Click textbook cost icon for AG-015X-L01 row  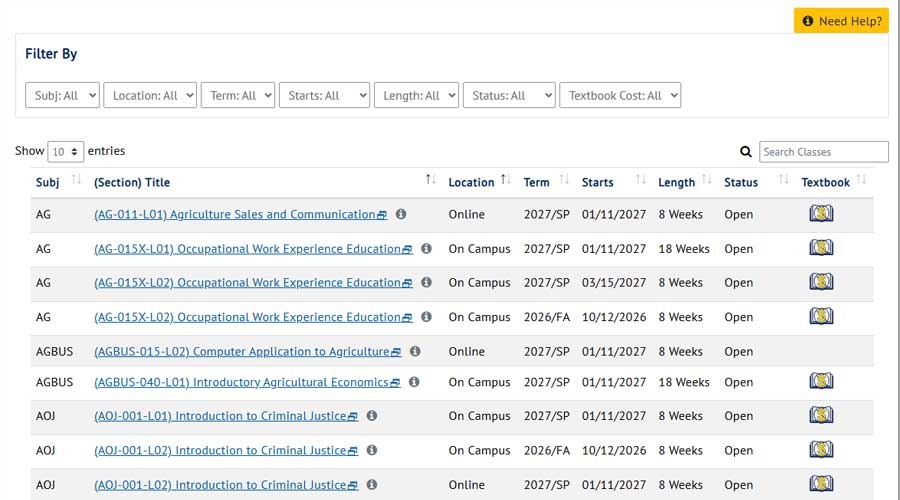coord(821,248)
